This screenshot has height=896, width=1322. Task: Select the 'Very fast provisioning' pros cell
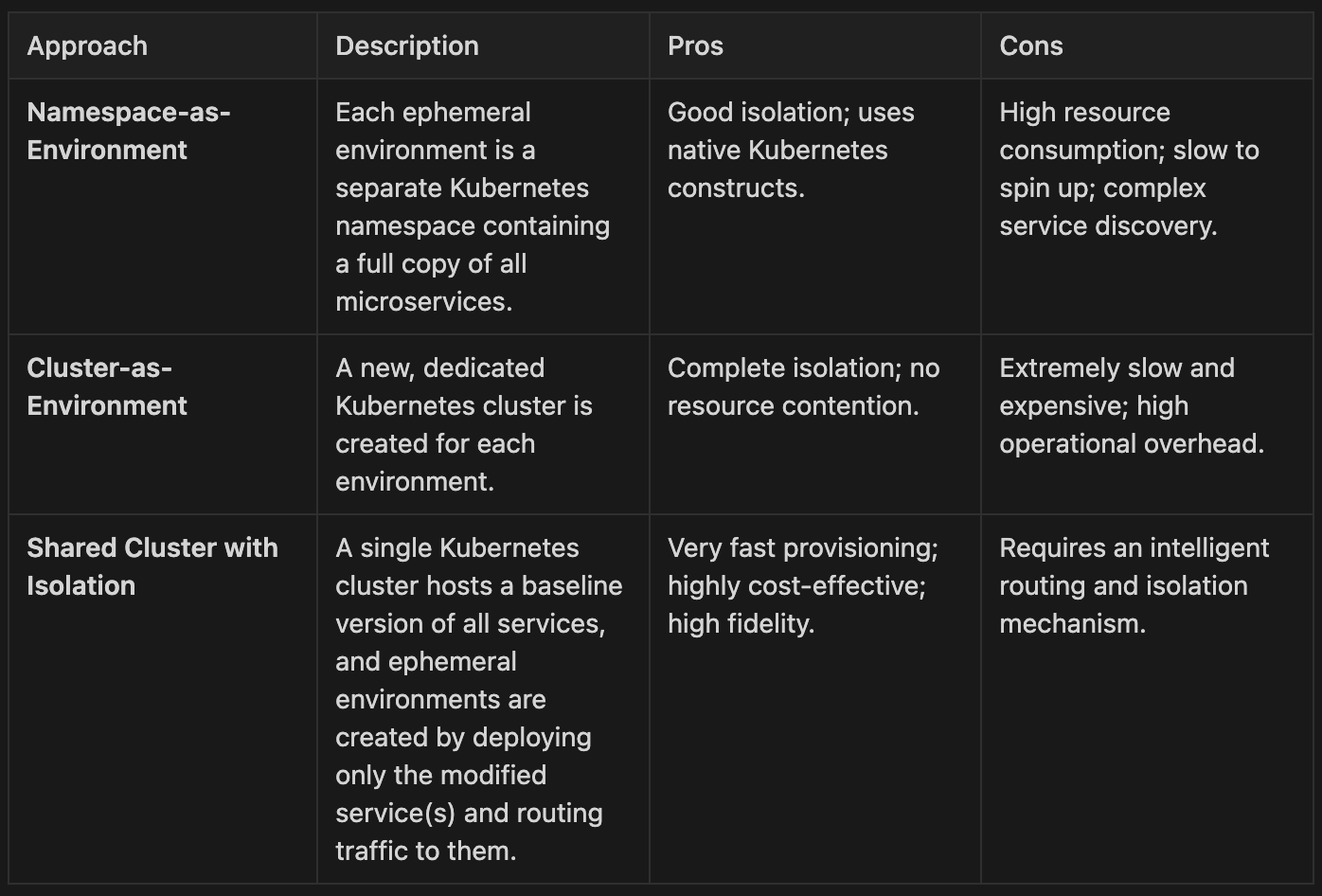tap(802, 585)
